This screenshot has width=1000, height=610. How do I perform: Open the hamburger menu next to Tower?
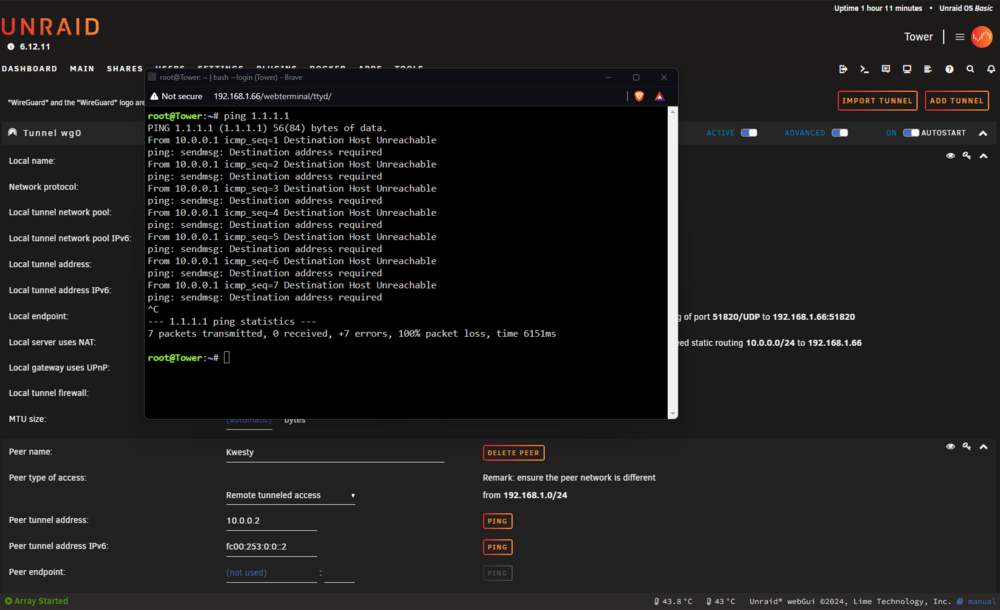pyautogui.click(x=960, y=37)
